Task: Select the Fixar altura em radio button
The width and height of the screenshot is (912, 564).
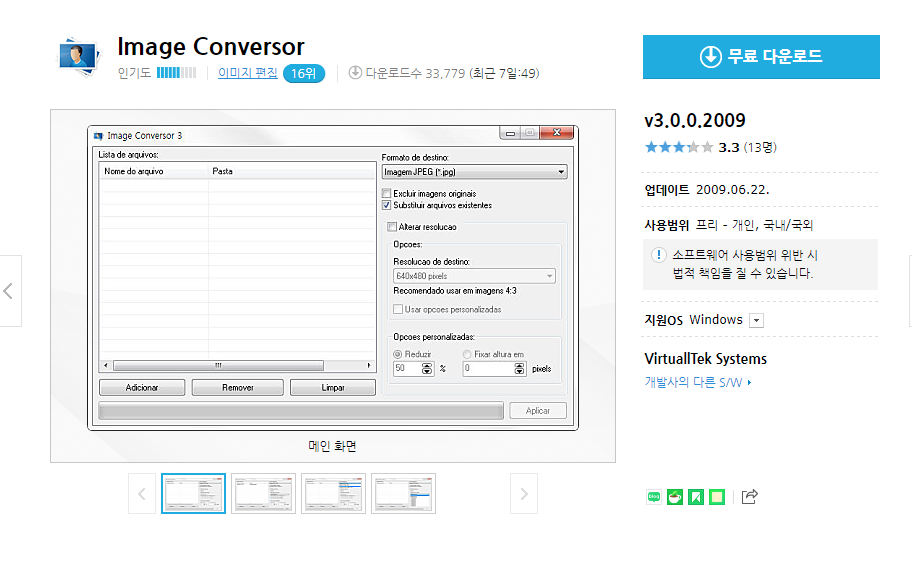Action: (x=466, y=354)
